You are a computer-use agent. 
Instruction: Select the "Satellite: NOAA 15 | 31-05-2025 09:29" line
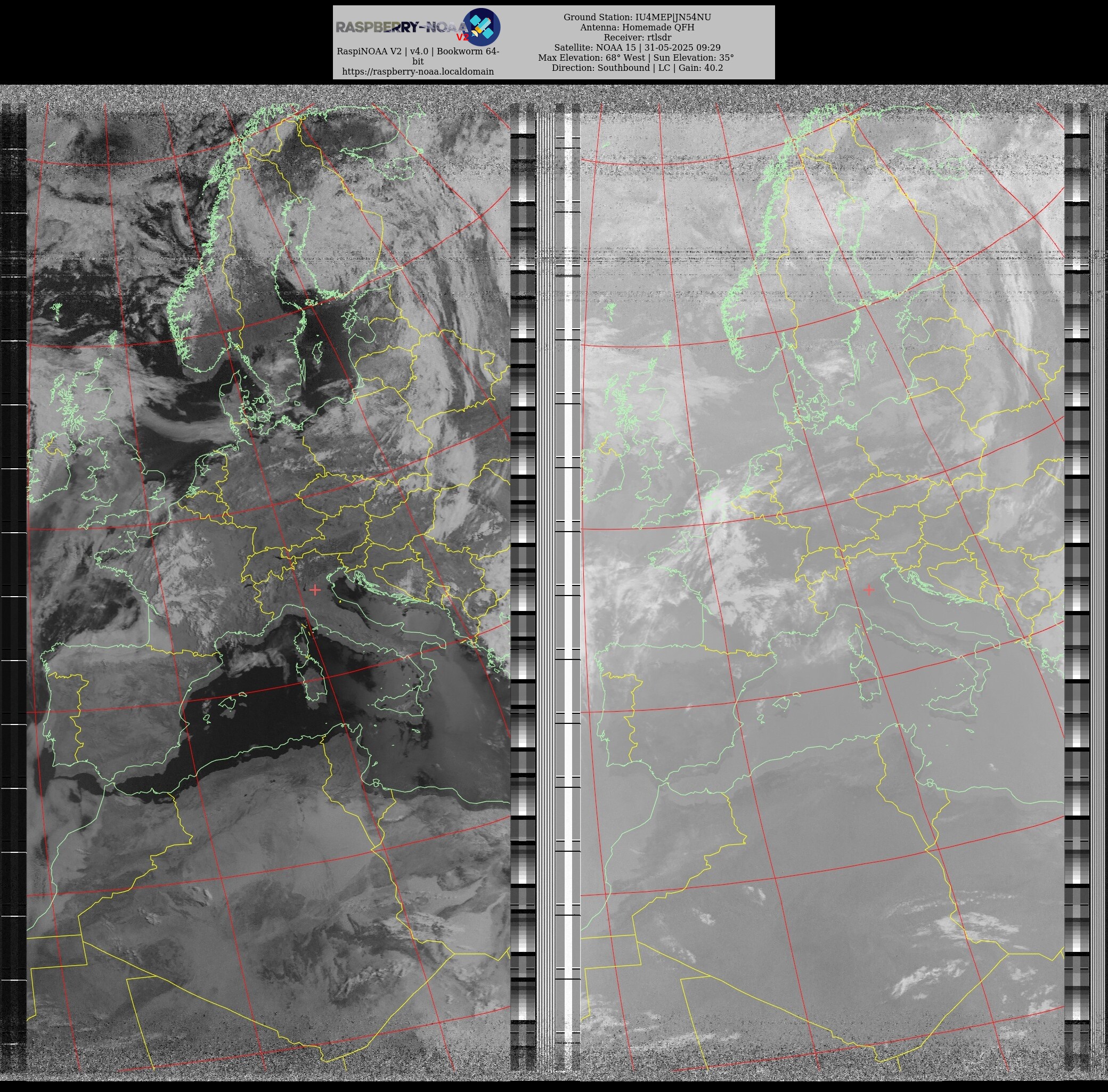coord(637,47)
